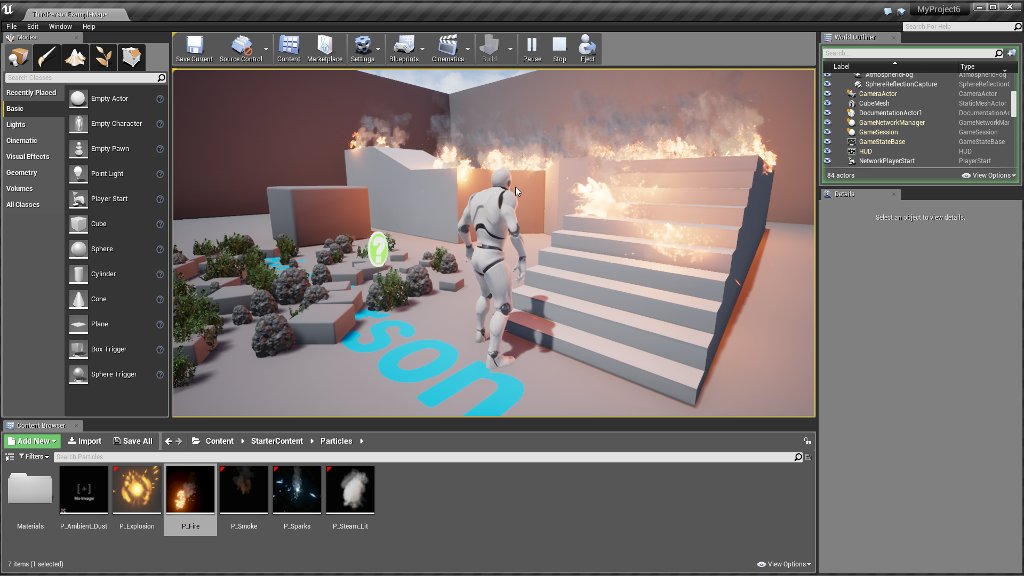Click the Cube primitive icon
Screen dimensions: 1024x576
[78, 224]
